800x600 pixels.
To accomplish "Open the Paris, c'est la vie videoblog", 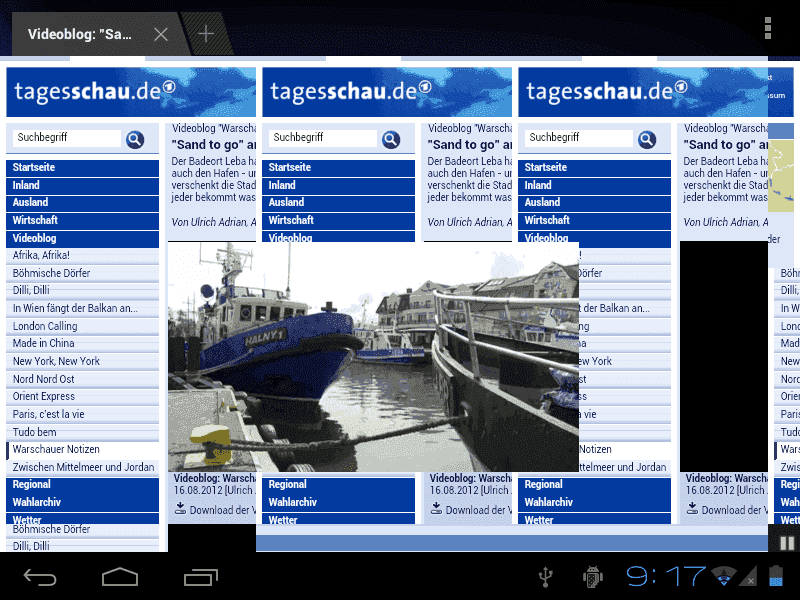I will 83,414.
